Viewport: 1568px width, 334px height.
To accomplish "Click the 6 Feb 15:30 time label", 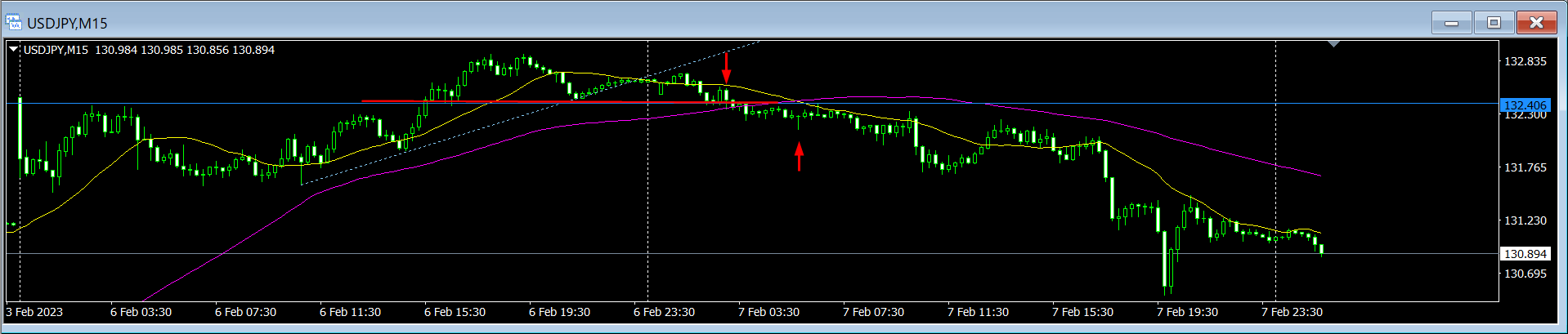I will point(455,312).
